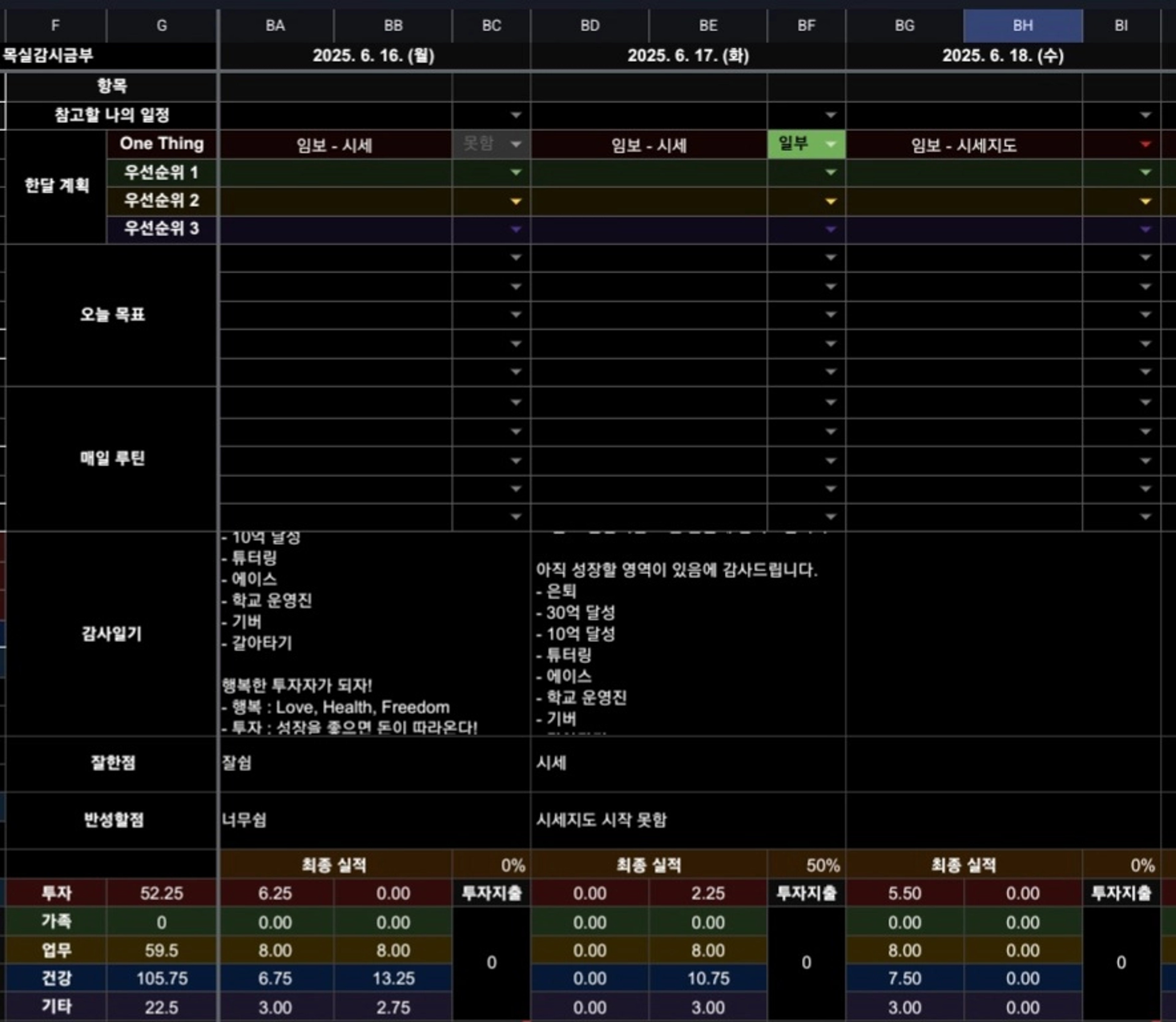
Task: Click the 50% 최종 실적 percentage cell
Action: [822, 866]
